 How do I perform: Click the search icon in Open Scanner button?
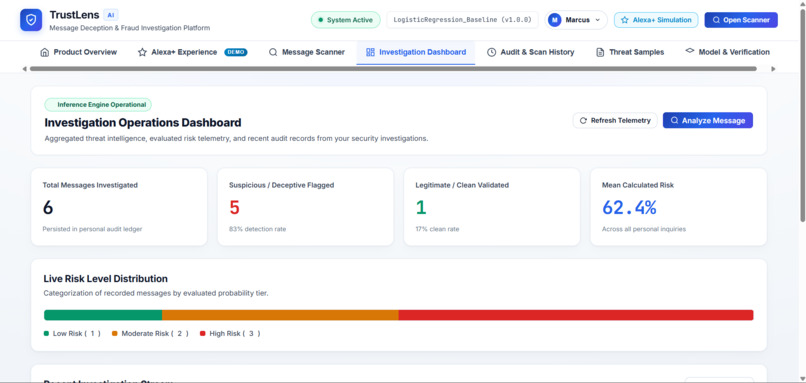tap(716, 20)
